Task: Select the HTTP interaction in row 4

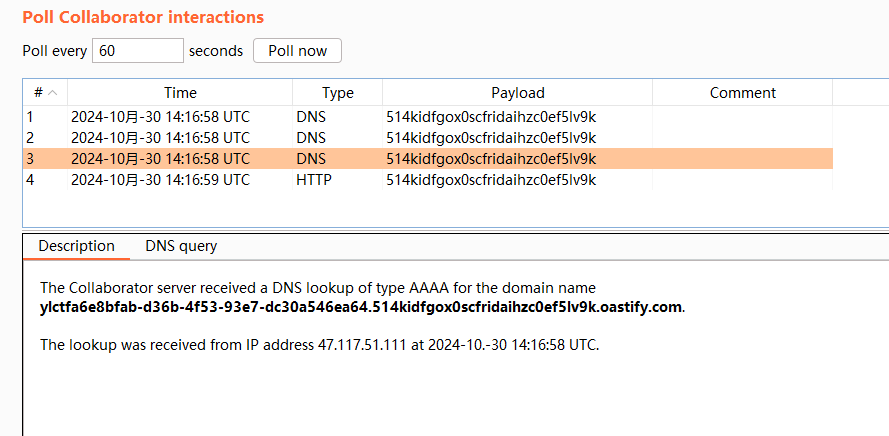Action: pyautogui.click(x=314, y=180)
